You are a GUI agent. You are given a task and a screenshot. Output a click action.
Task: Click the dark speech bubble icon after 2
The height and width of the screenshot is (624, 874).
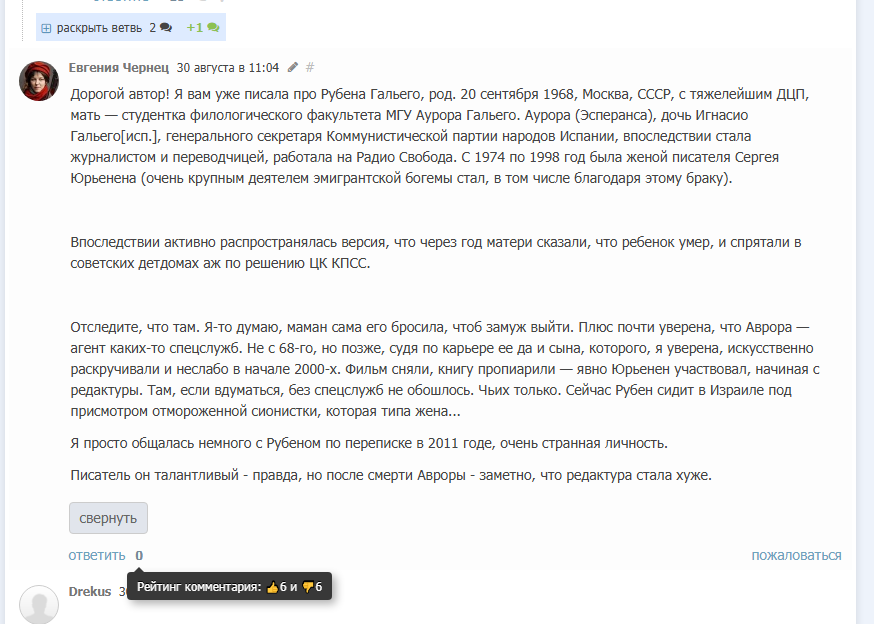166,27
